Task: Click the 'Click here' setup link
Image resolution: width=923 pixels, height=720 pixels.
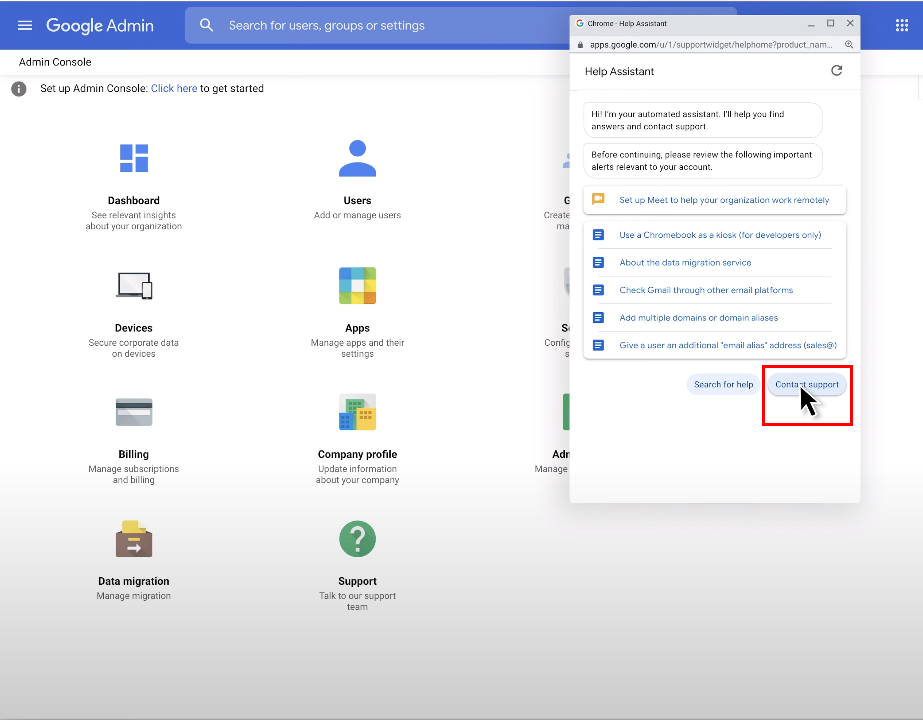Action: pos(174,89)
